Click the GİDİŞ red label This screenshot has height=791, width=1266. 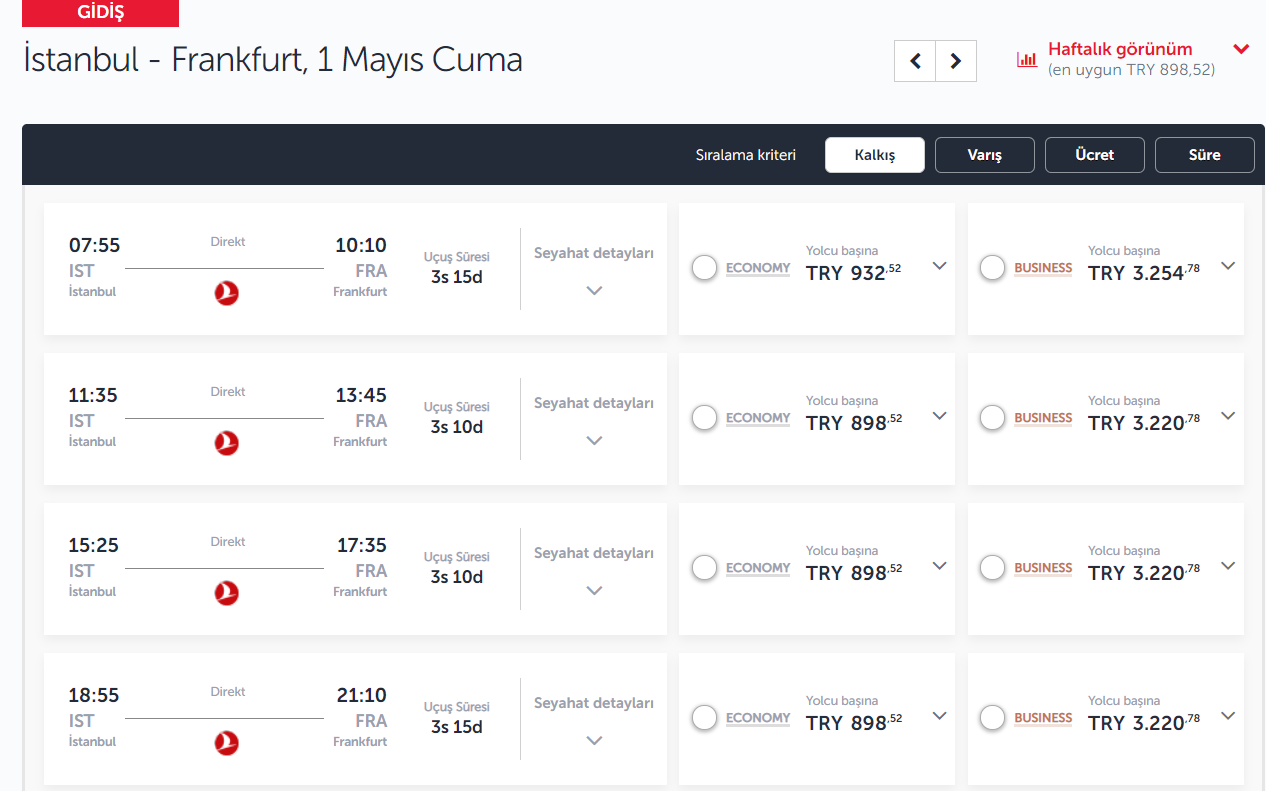click(x=100, y=13)
